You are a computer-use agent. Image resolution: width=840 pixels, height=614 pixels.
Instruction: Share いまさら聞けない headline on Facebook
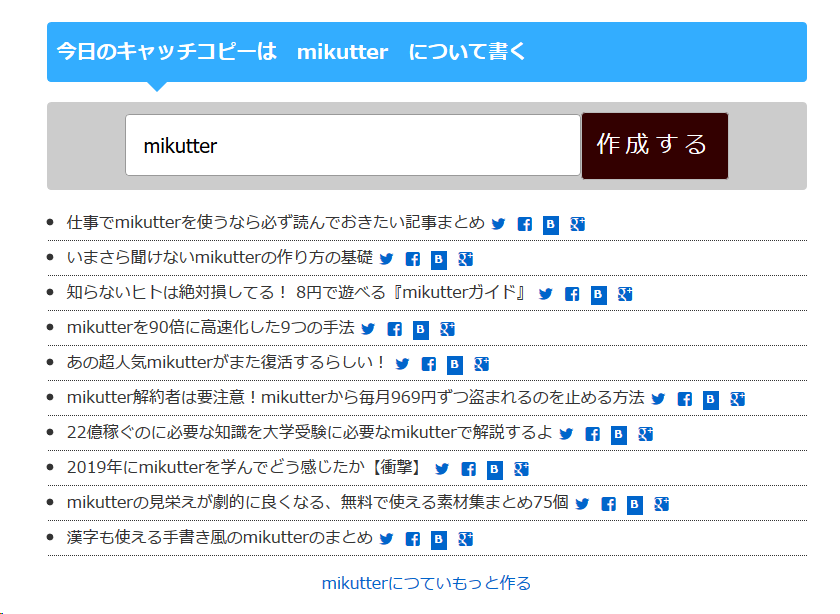click(x=413, y=260)
